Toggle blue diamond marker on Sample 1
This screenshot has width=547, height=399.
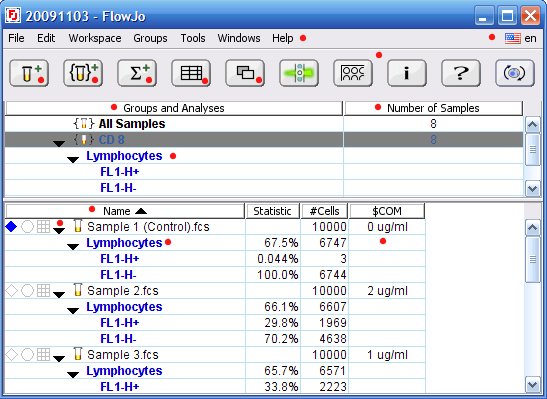click(12, 227)
